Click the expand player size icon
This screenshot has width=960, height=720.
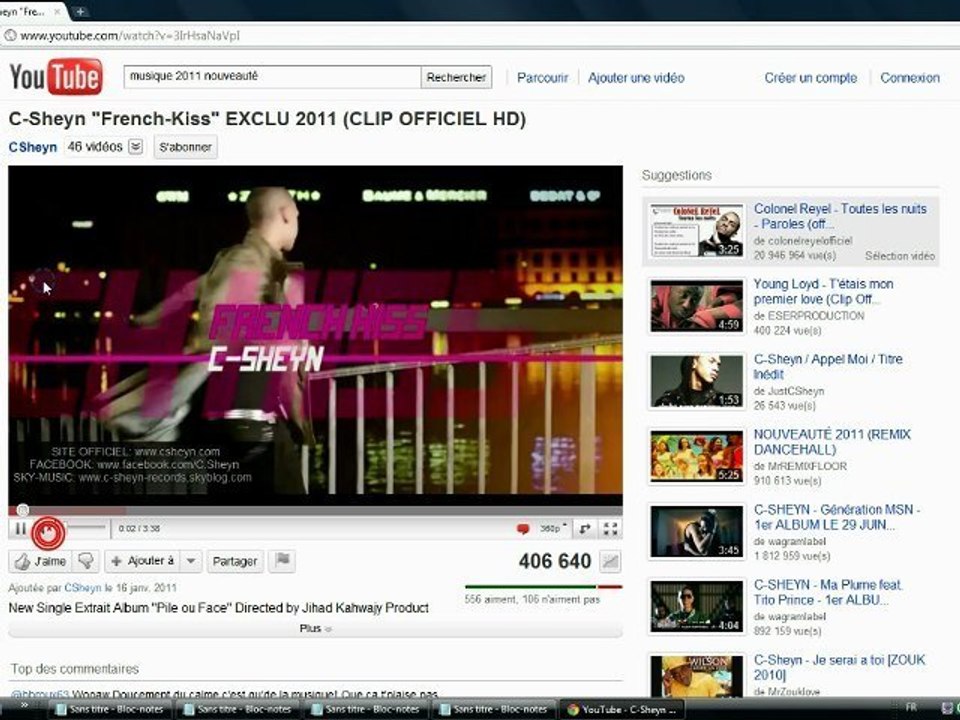pos(585,528)
